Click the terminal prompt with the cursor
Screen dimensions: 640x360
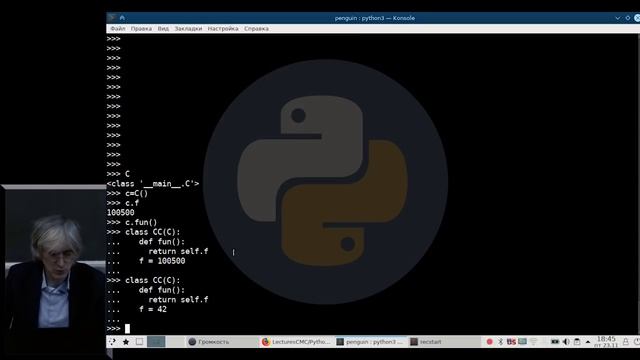pyautogui.click(x=118, y=329)
